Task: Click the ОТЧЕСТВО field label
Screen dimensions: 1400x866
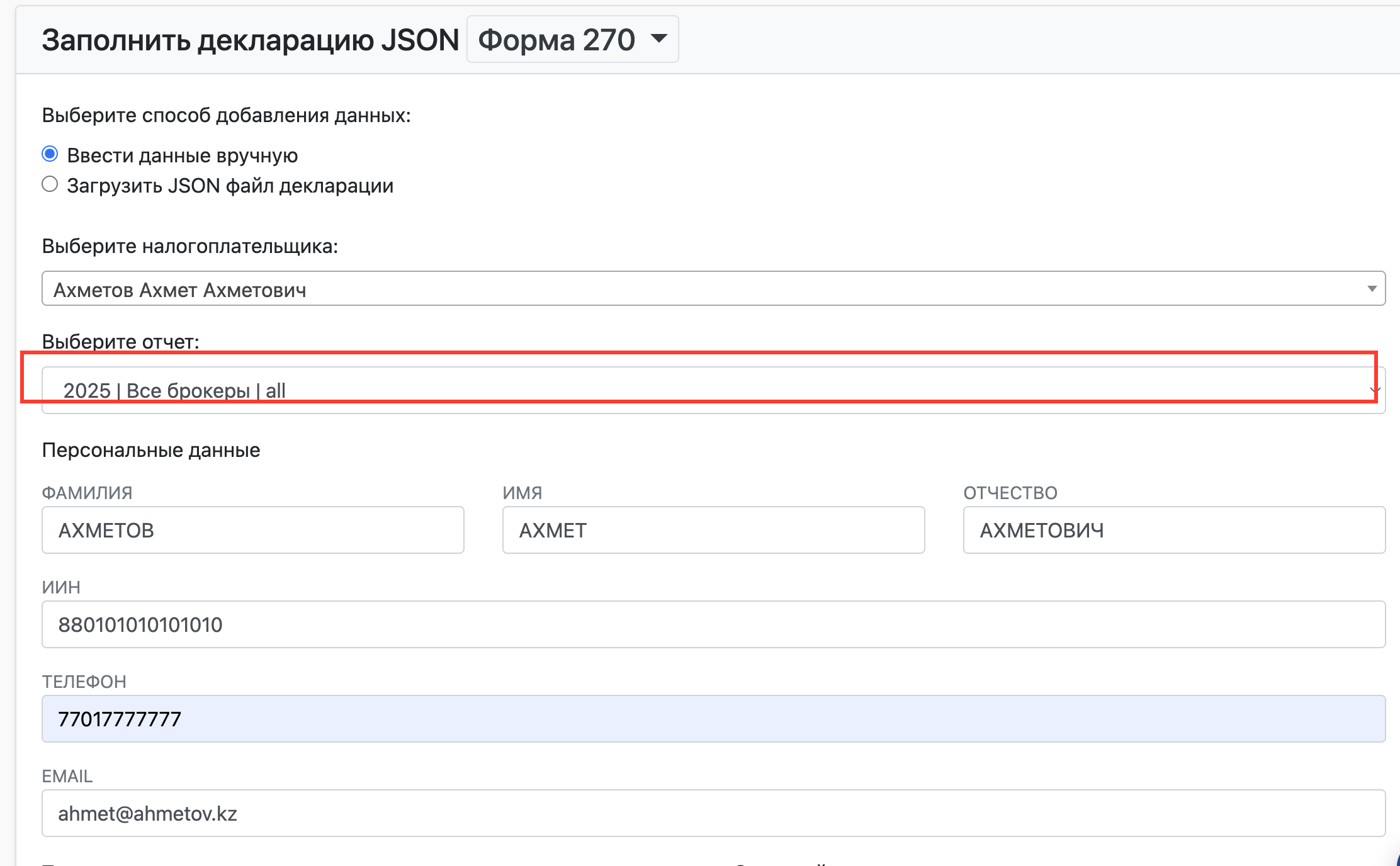Action: pyautogui.click(x=1010, y=493)
